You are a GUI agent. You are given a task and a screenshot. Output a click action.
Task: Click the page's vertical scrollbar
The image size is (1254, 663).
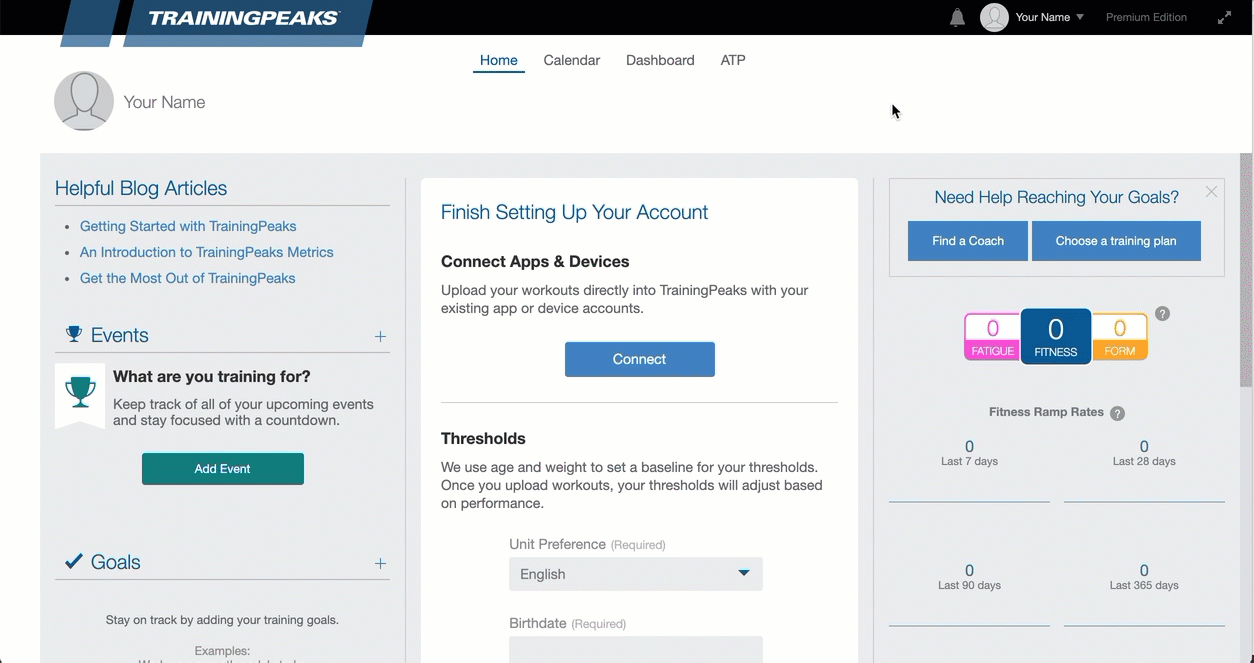[1245, 270]
